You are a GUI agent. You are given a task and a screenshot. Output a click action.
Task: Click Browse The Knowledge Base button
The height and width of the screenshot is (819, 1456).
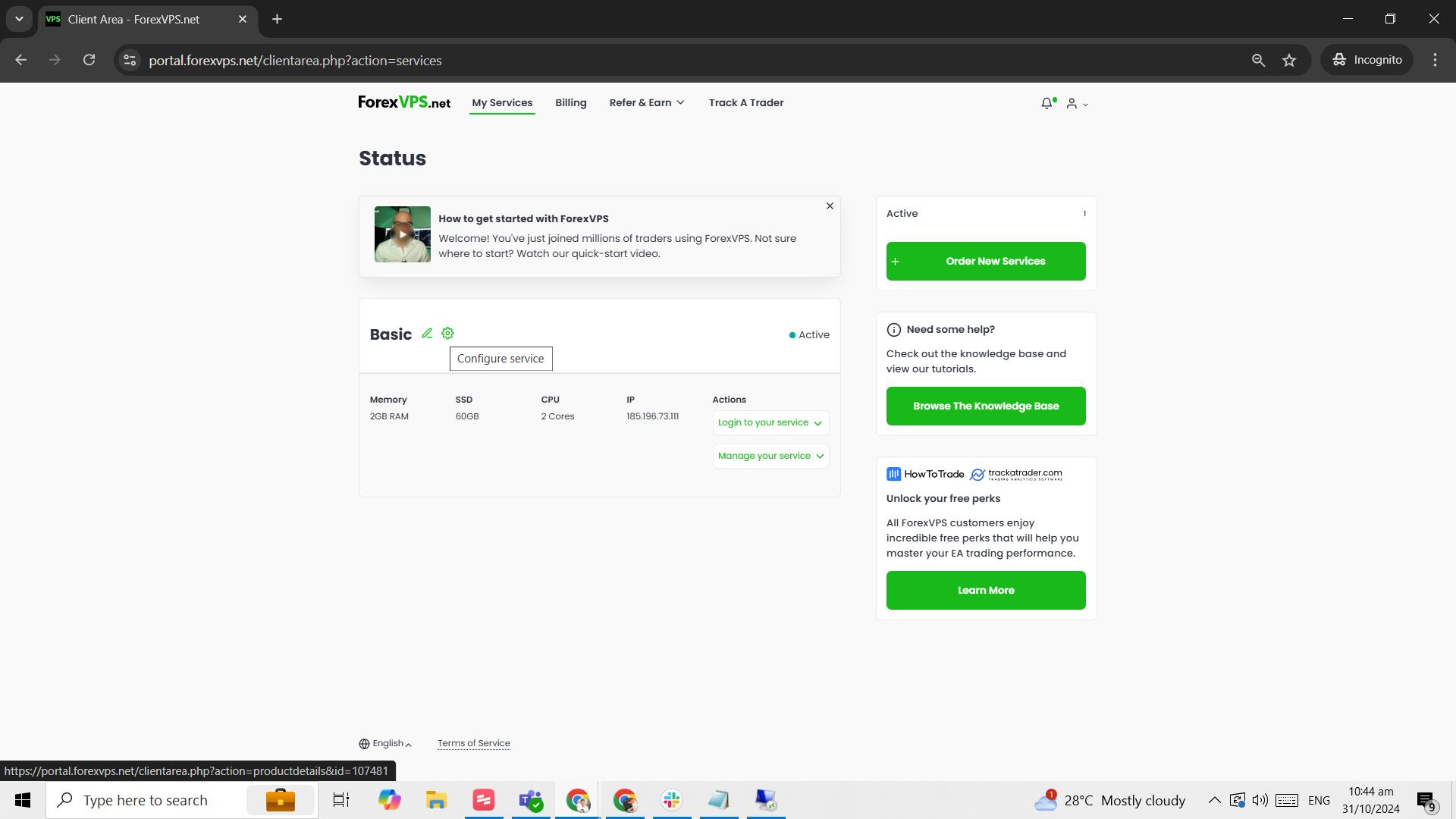click(986, 406)
